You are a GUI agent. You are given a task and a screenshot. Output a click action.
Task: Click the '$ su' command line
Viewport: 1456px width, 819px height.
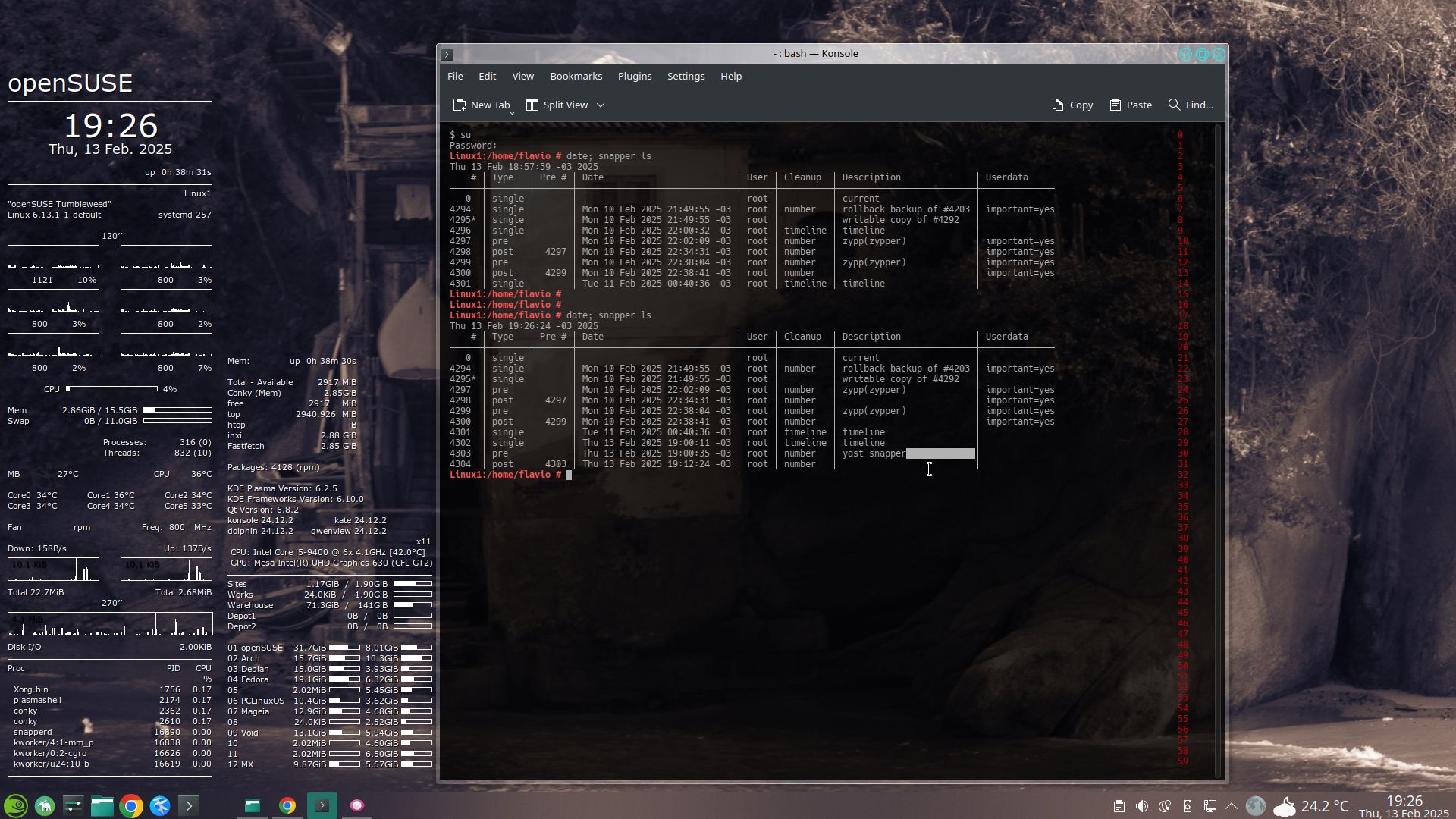click(460, 135)
